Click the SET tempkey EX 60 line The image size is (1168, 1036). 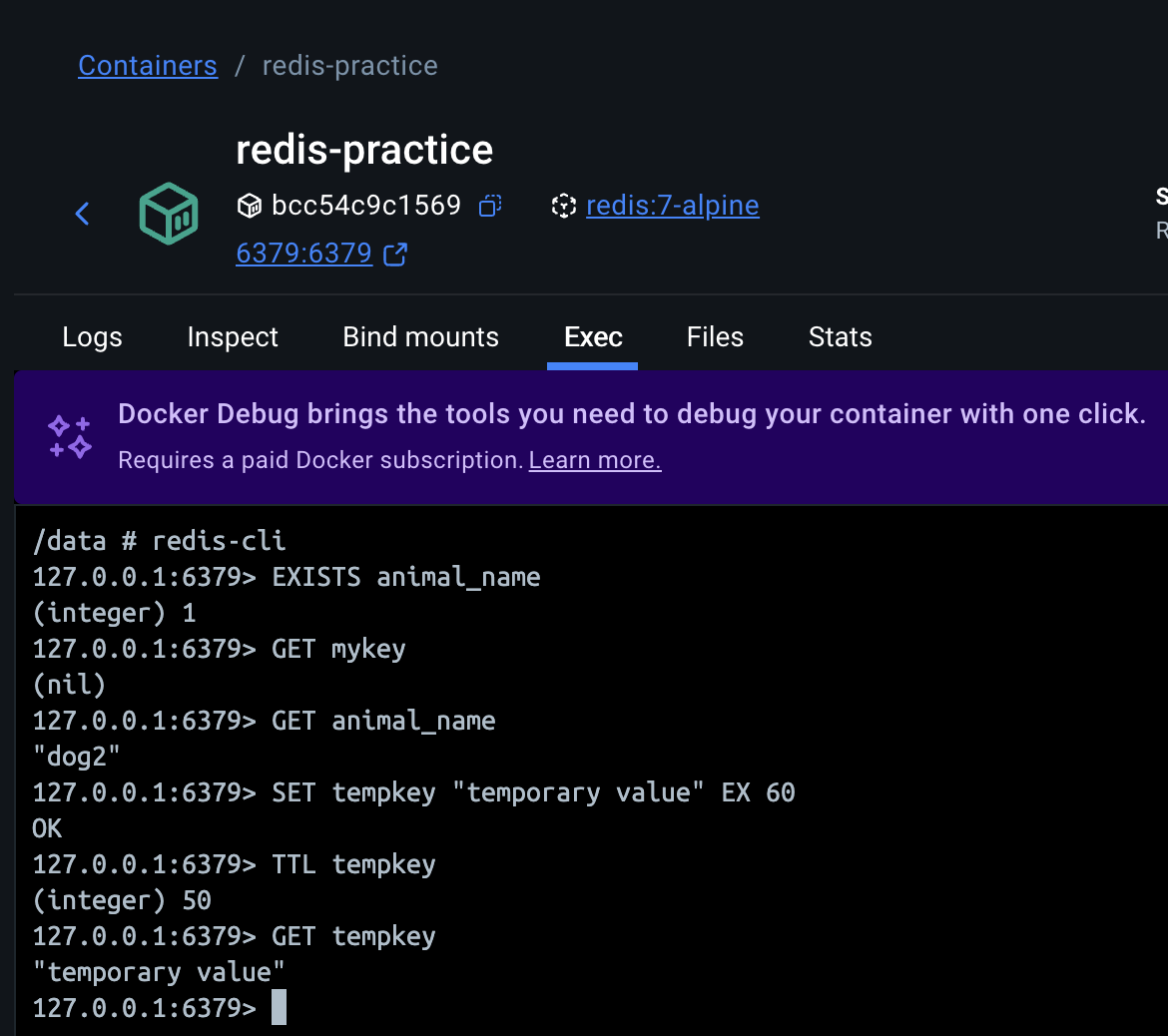pyautogui.click(x=414, y=792)
